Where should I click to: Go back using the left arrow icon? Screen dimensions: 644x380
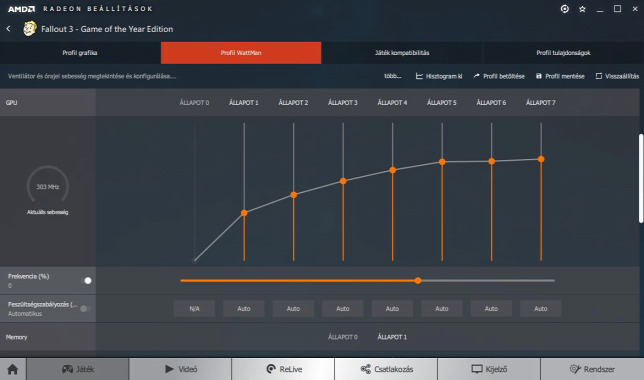coord(8,29)
